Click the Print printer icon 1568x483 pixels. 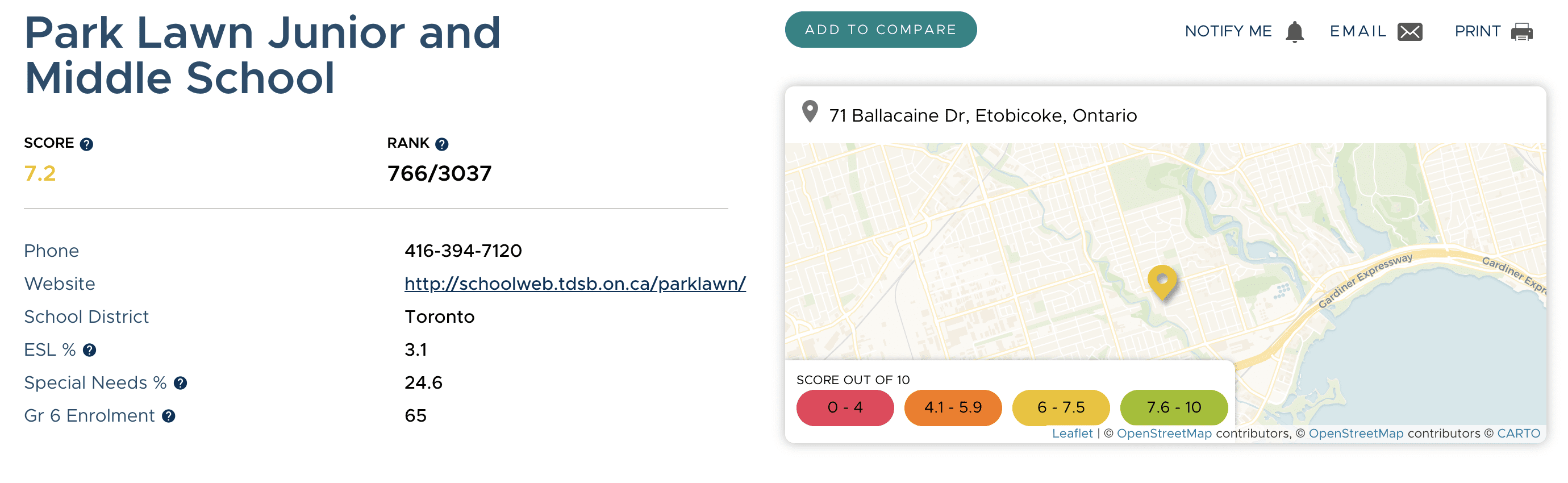(1522, 32)
